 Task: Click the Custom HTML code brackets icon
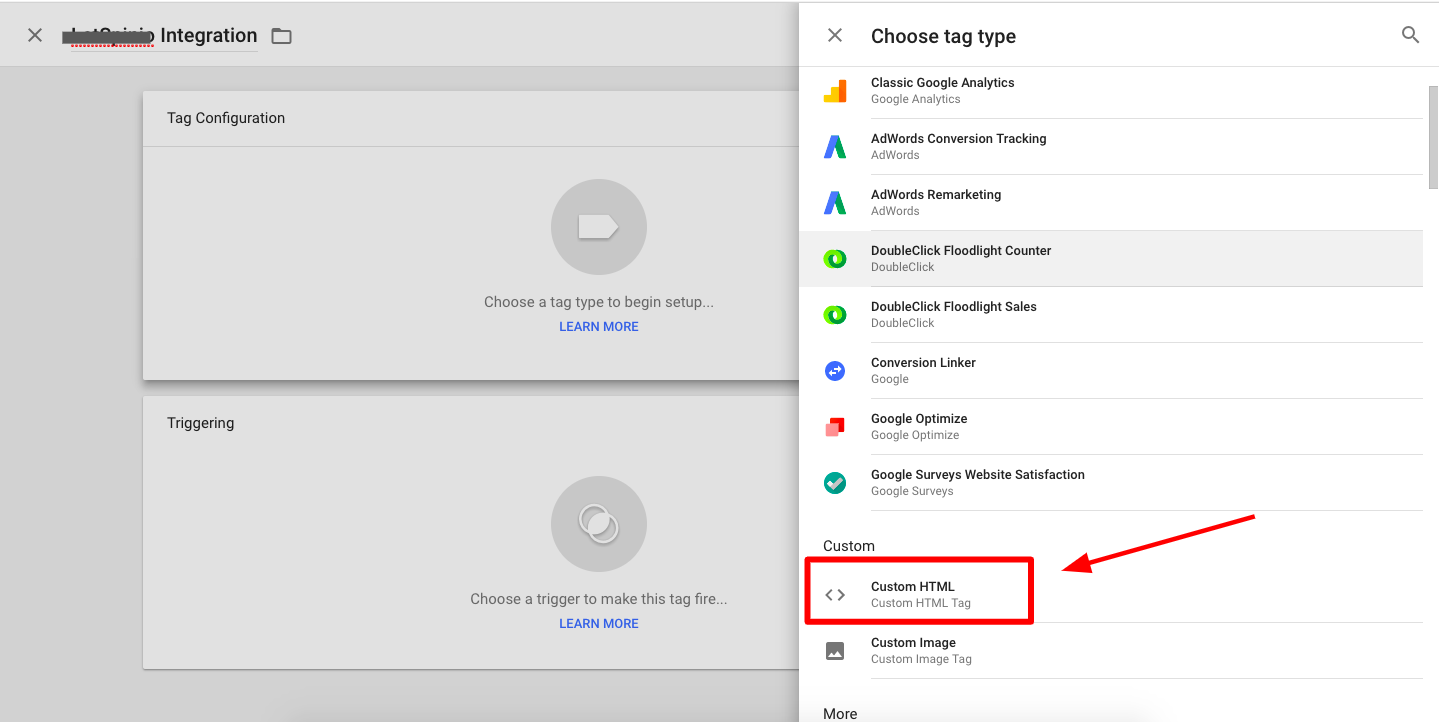[x=835, y=595]
